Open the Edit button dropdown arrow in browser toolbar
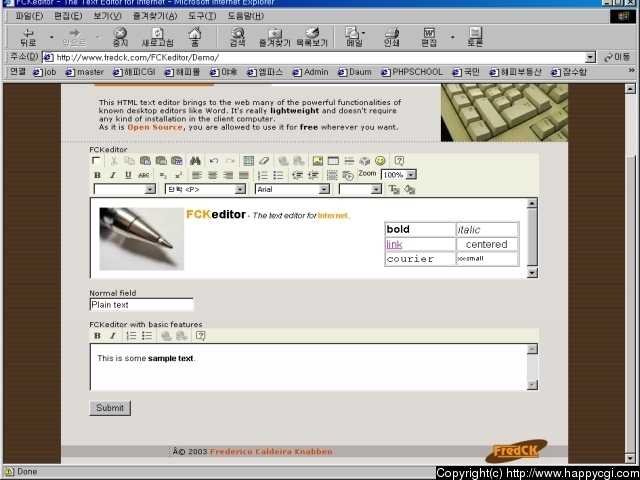The height and width of the screenshot is (480, 640). 452,37
